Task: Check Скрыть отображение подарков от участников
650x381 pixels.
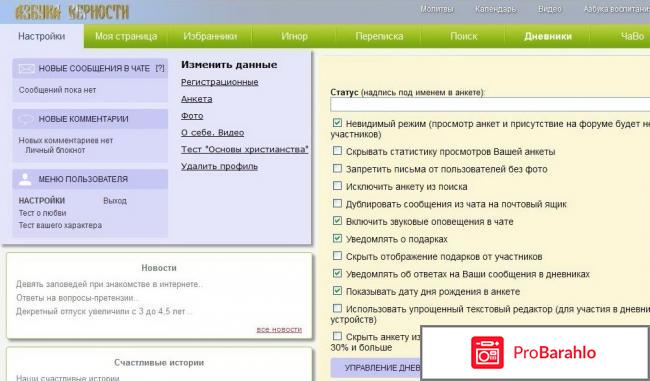Action: [337, 256]
